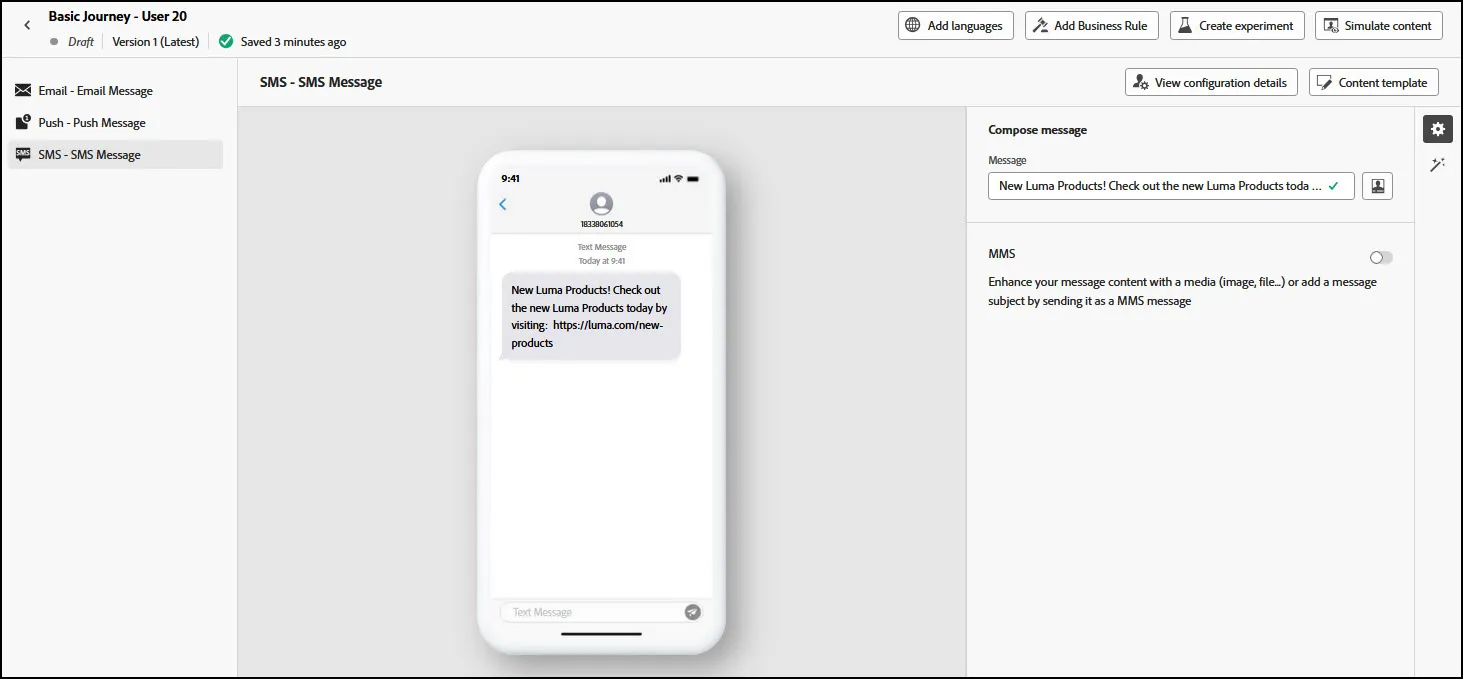Click the Create experiment button
The height and width of the screenshot is (679, 1463).
[x=1237, y=26]
